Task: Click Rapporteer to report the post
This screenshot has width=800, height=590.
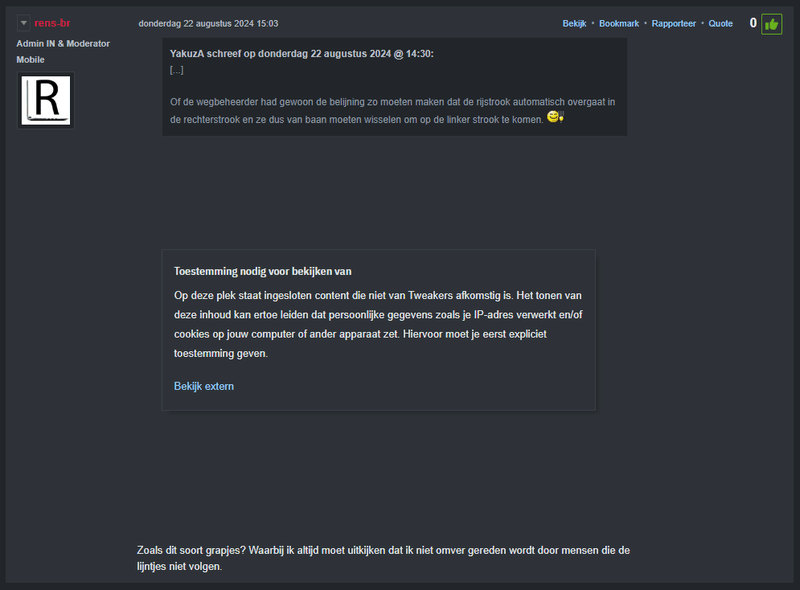Action: pyautogui.click(x=674, y=23)
